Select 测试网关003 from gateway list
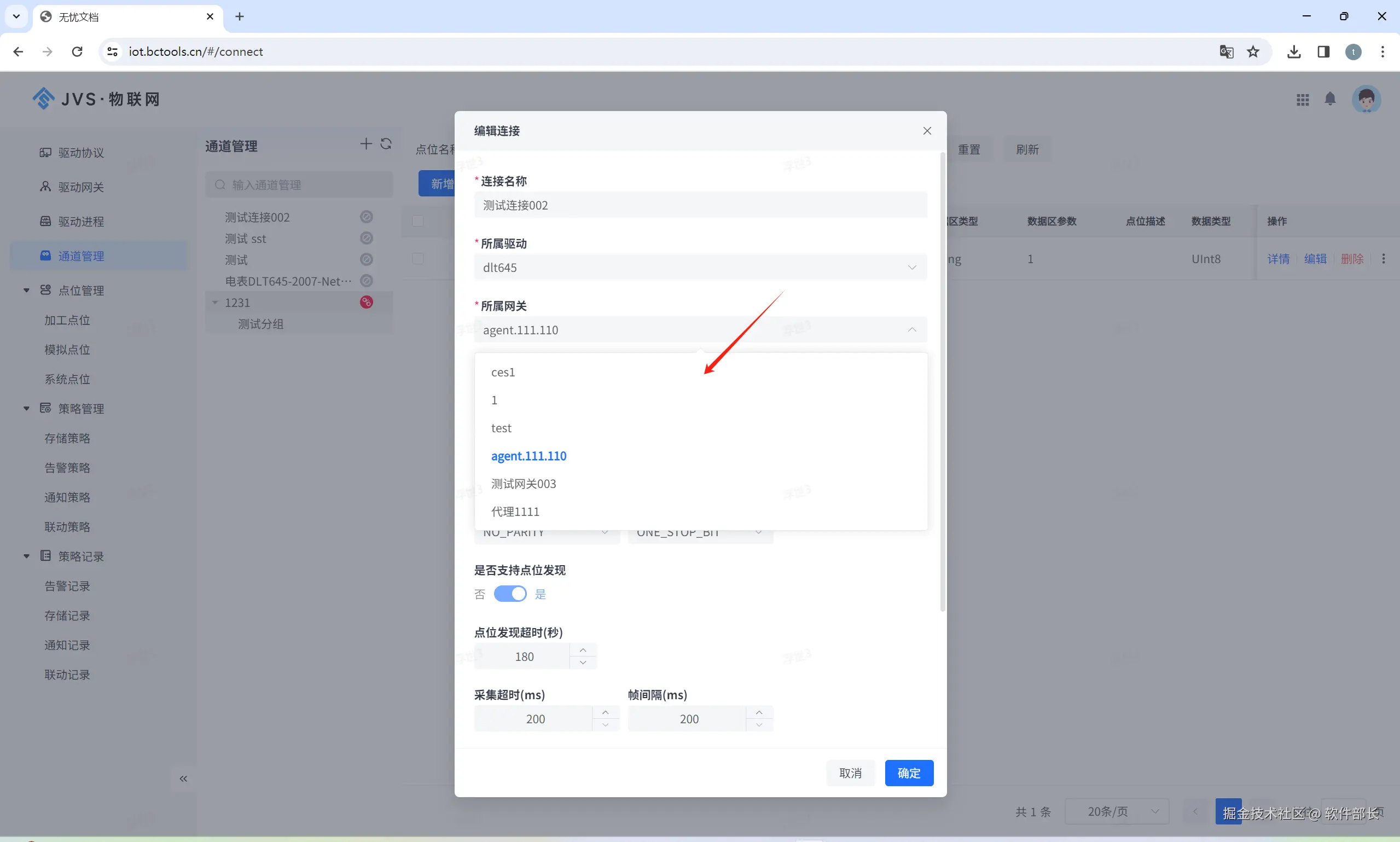Image resolution: width=1400 pixels, height=842 pixels. click(x=523, y=484)
